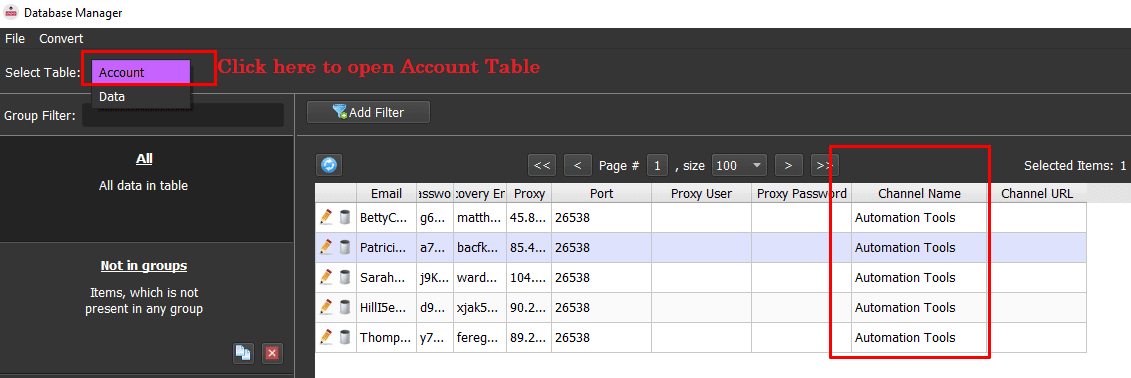Delete the Patrici row with trash icon
The width and height of the screenshot is (1131, 378).
[345, 247]
